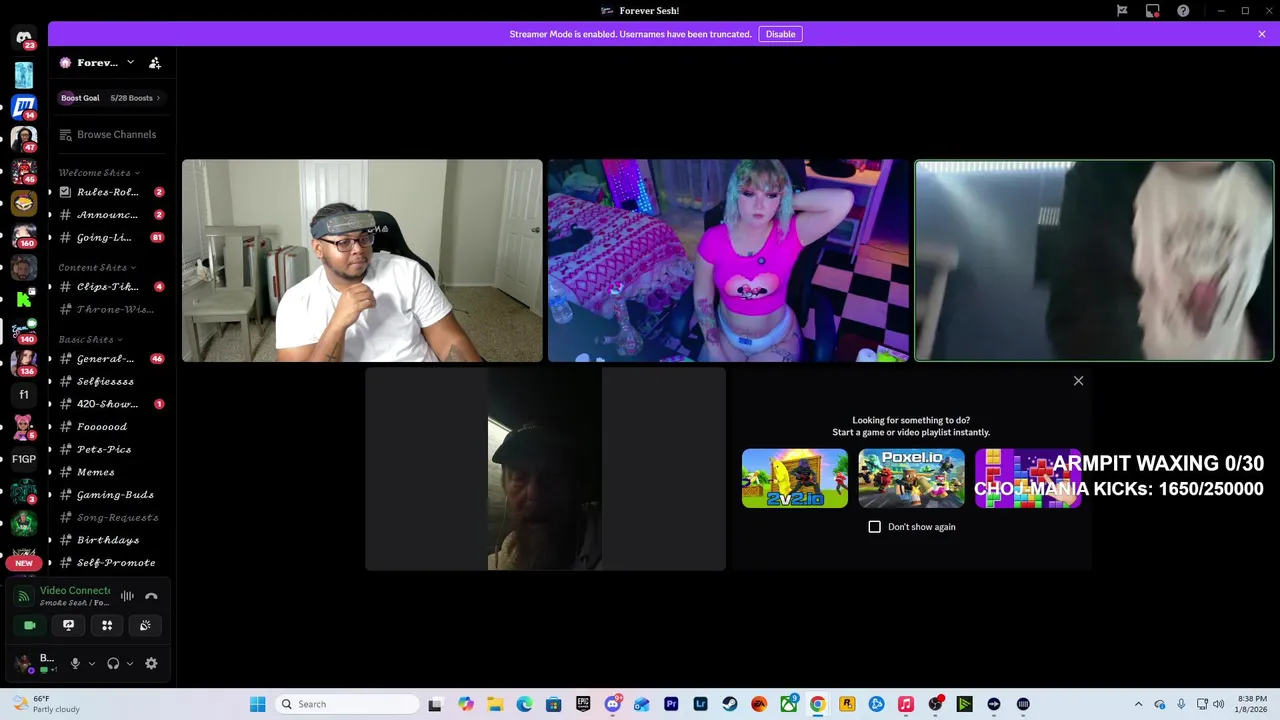Open the Announcements channel
Viewport: 1280px width, 720px height.
[x=110, y=215]
